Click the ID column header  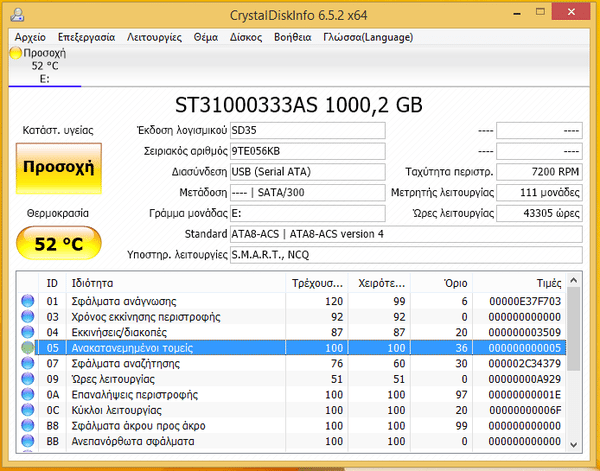coord(52,283)
